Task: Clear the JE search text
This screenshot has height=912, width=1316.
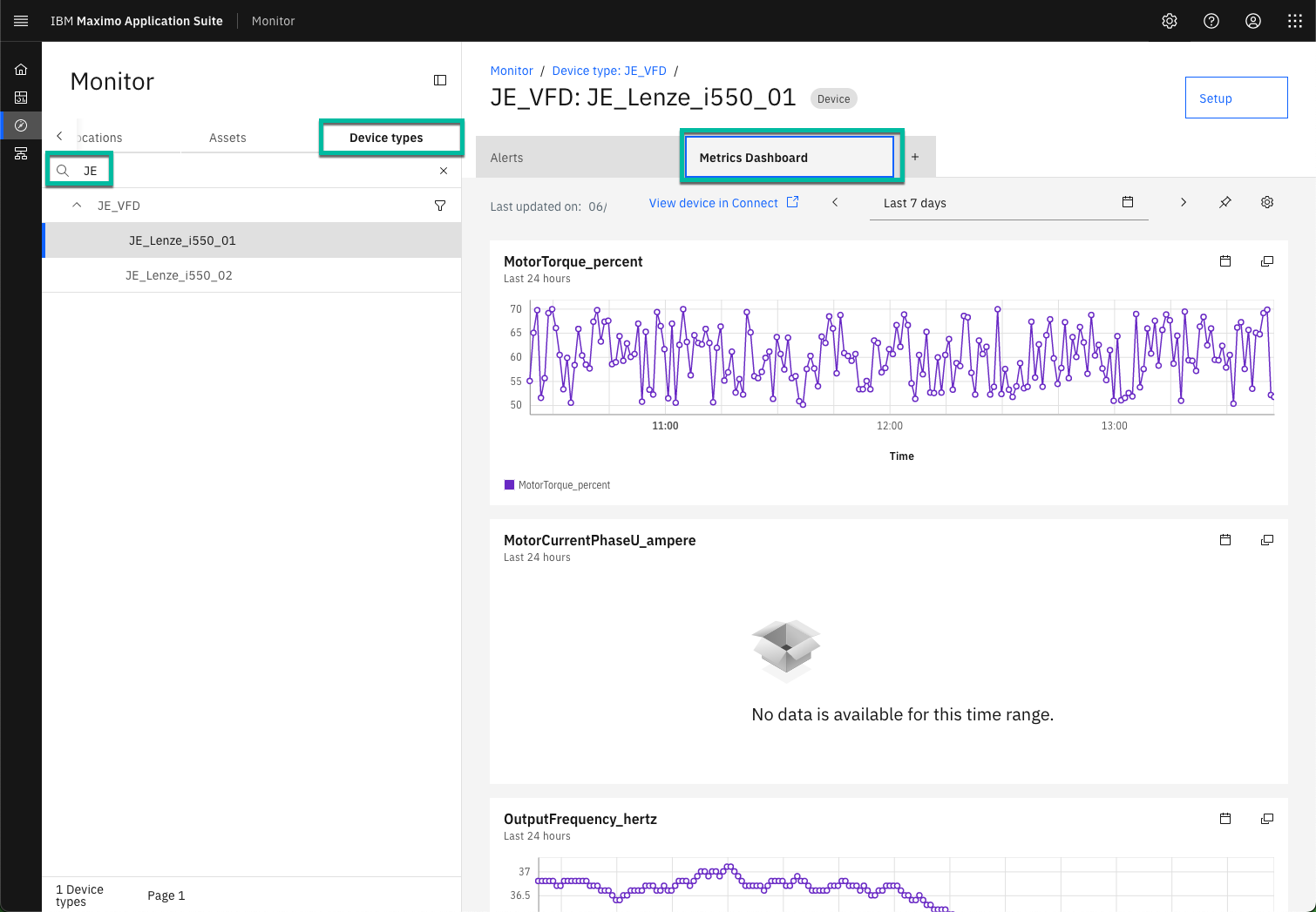Action: pyautogui.click(x=444, y=171)
